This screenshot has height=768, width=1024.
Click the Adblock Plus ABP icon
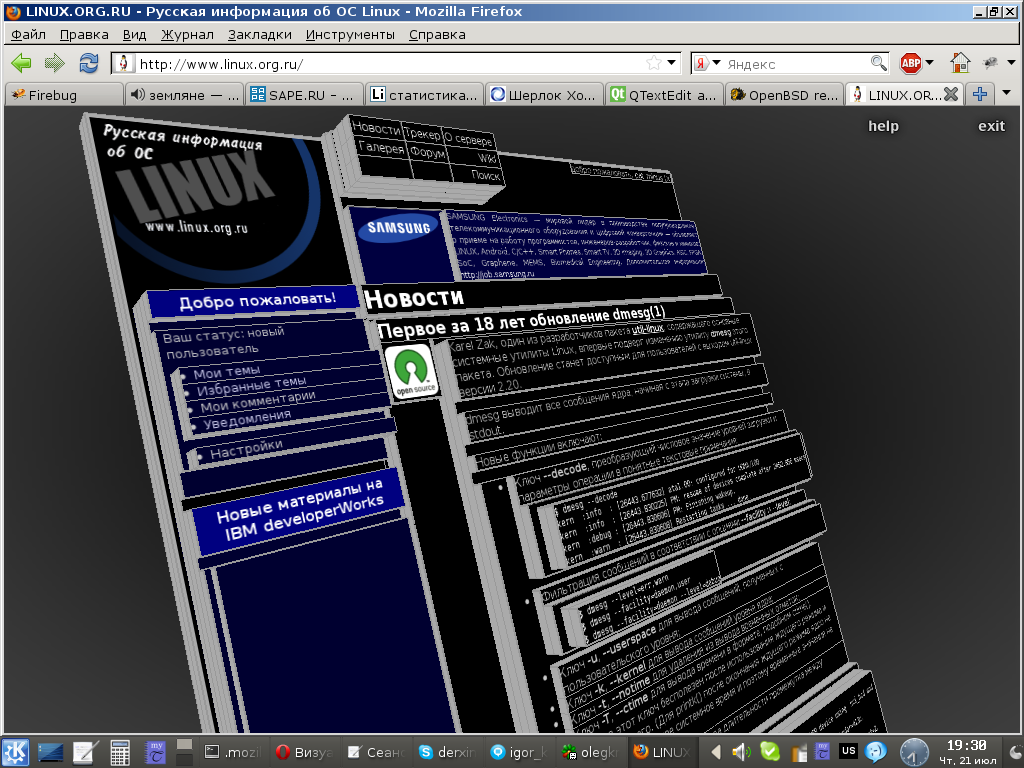[x=910, y=63]
